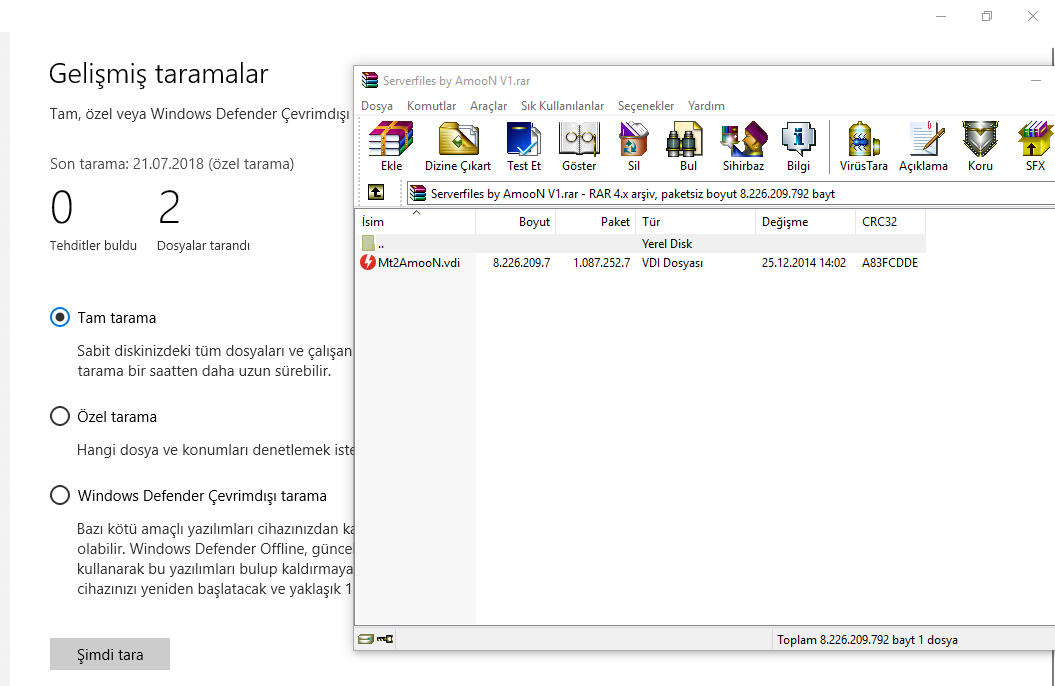This screenshot has height=686, width=1055.
Task: Click the 'Yerel Disk' type cell
Action: click(667, 243)
